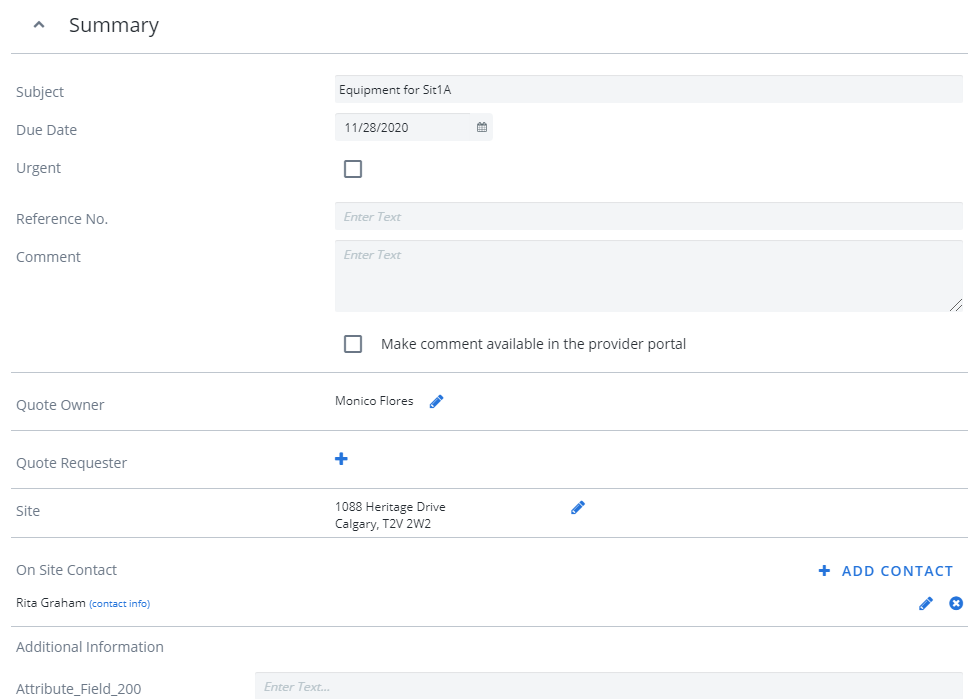The image size is (980, 699).
Task: Edit the Quote Owner Monico Flores
Action: tap(436, 401)
